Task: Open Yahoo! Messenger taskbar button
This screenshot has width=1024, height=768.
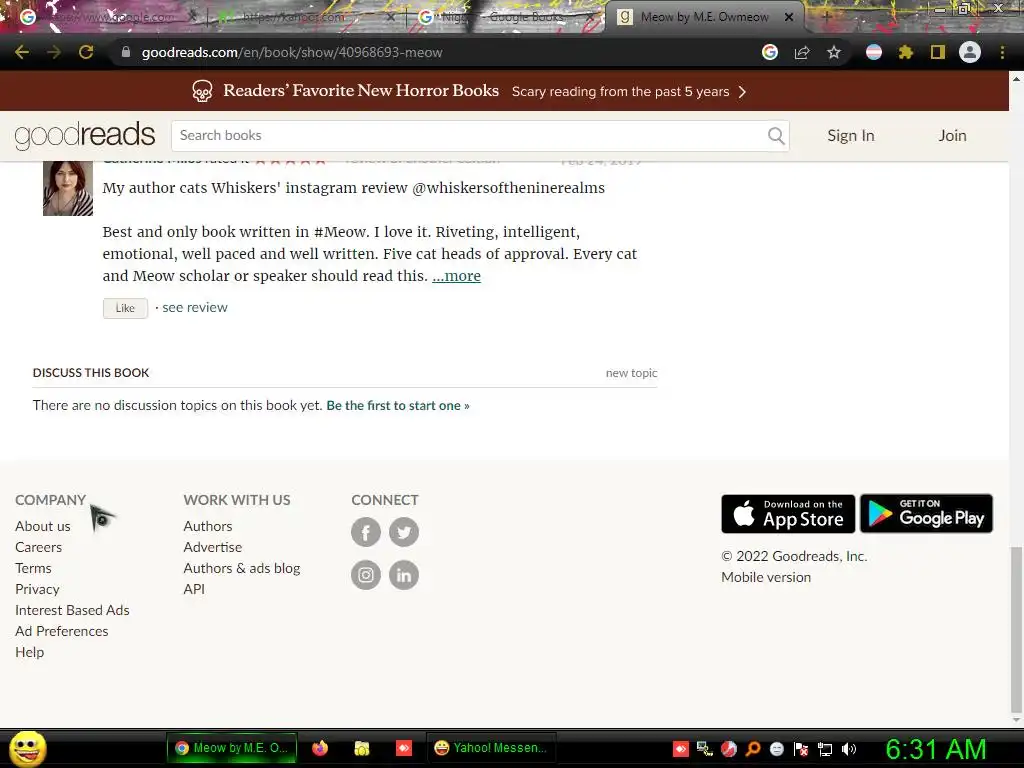Action: pos(491,748)
